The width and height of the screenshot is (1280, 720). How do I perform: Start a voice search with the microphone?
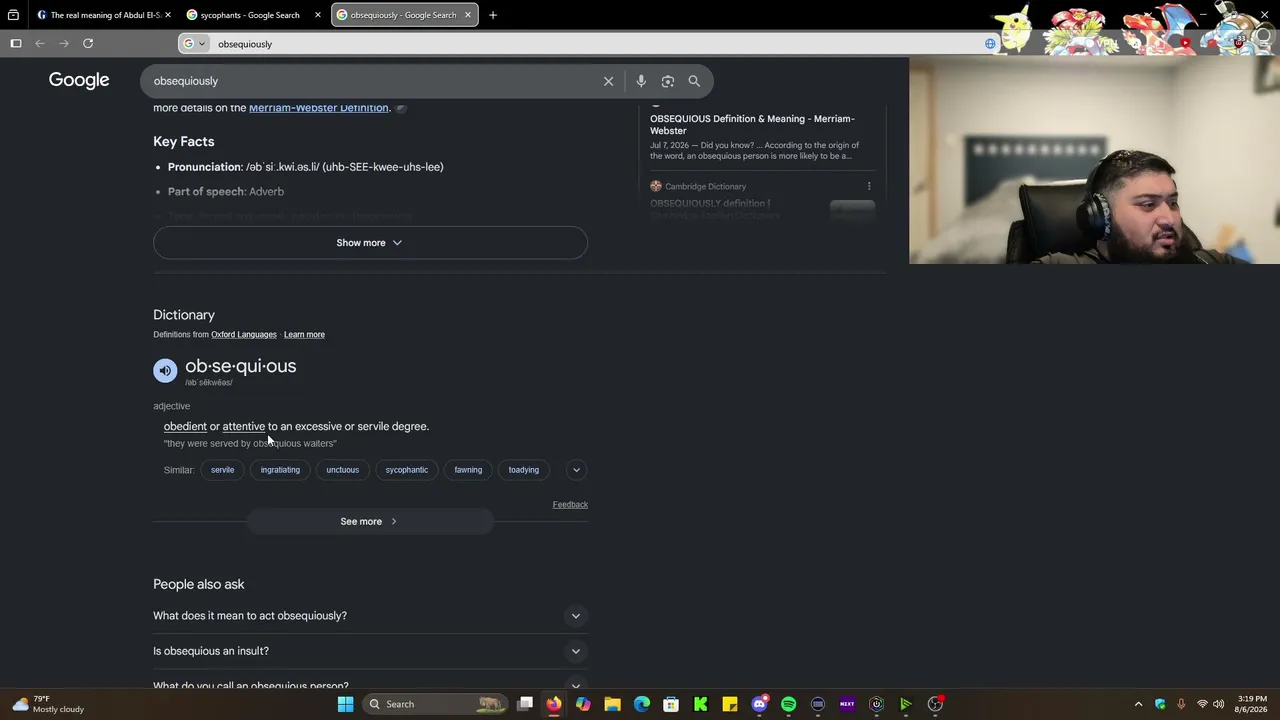coord(641,81)
